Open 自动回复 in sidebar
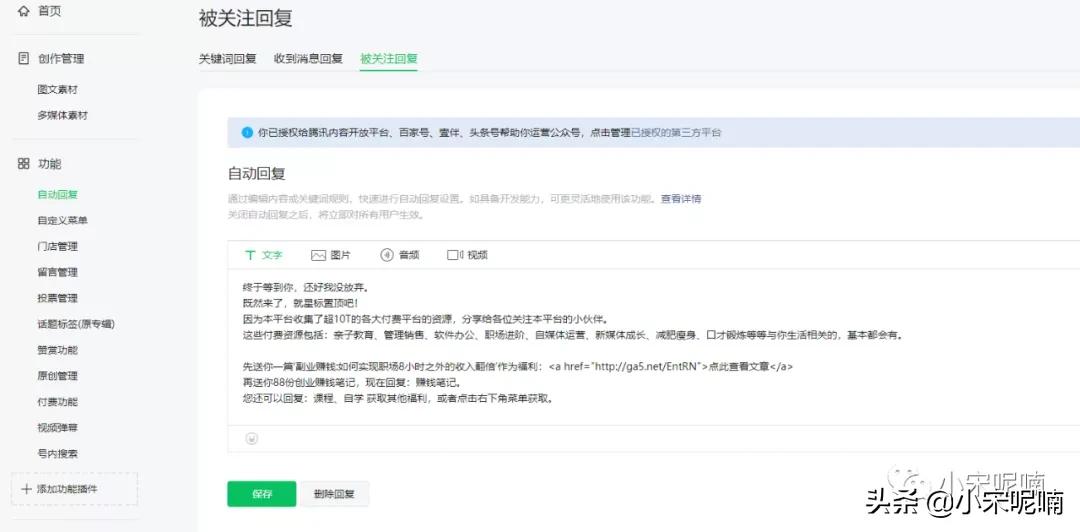 pyautogui.click(x=58, y=194)
